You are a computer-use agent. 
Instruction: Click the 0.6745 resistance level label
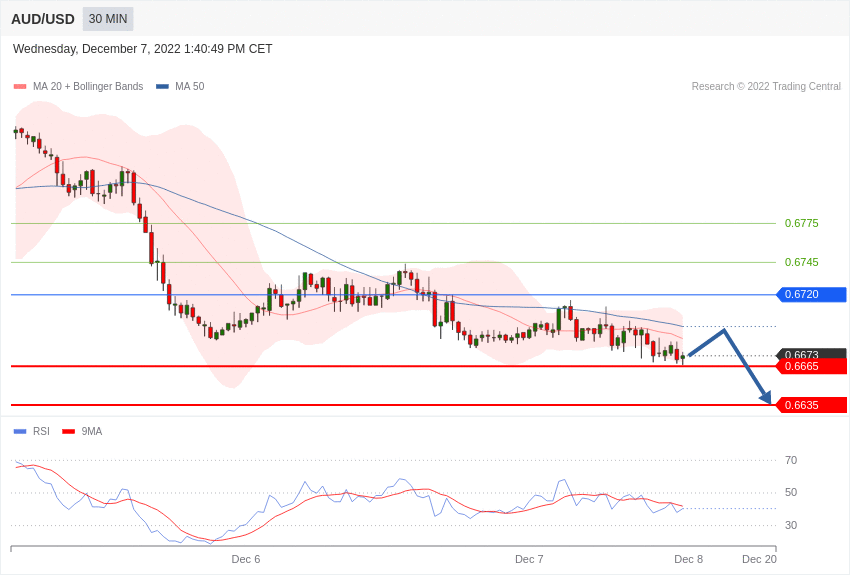click(801, 262)
